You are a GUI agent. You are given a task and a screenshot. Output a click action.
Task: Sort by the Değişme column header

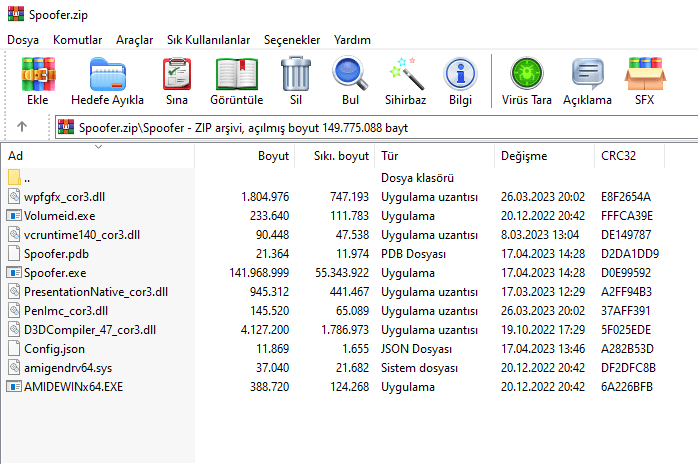[x=544, y=156]
